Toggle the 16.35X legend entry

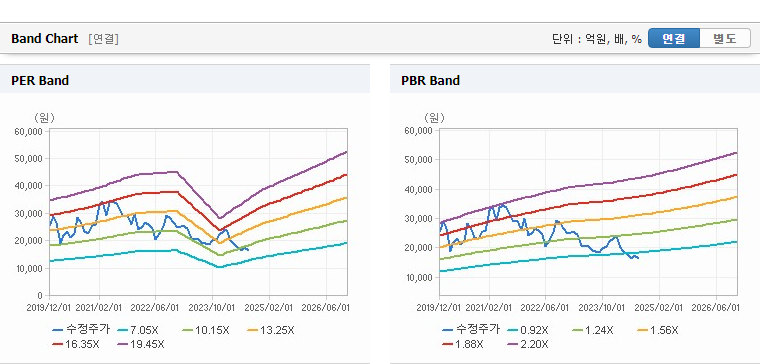[75, 344]
